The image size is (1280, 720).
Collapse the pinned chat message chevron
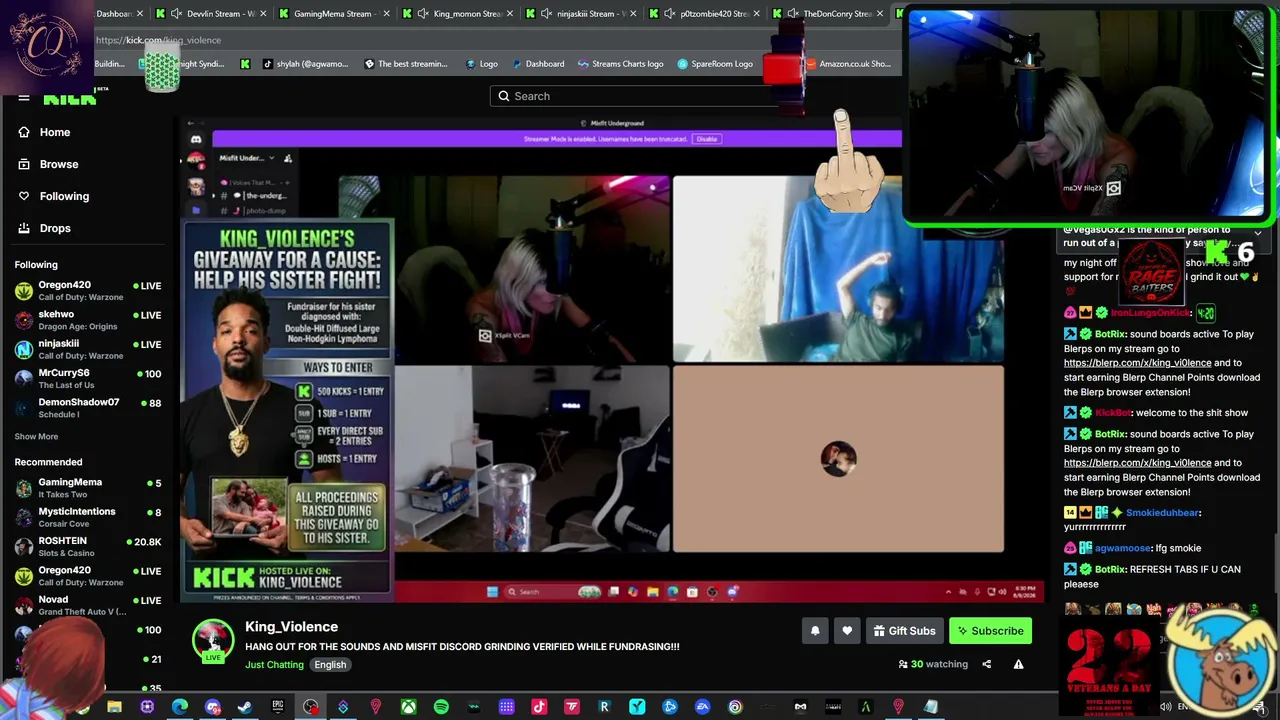pos(1258,233)
